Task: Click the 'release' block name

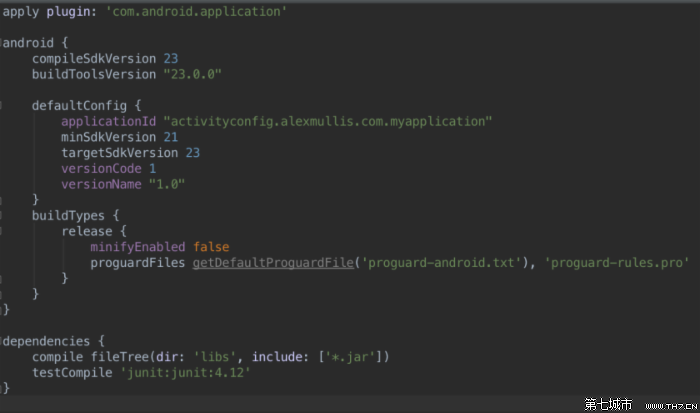Action: pos(87,231)
